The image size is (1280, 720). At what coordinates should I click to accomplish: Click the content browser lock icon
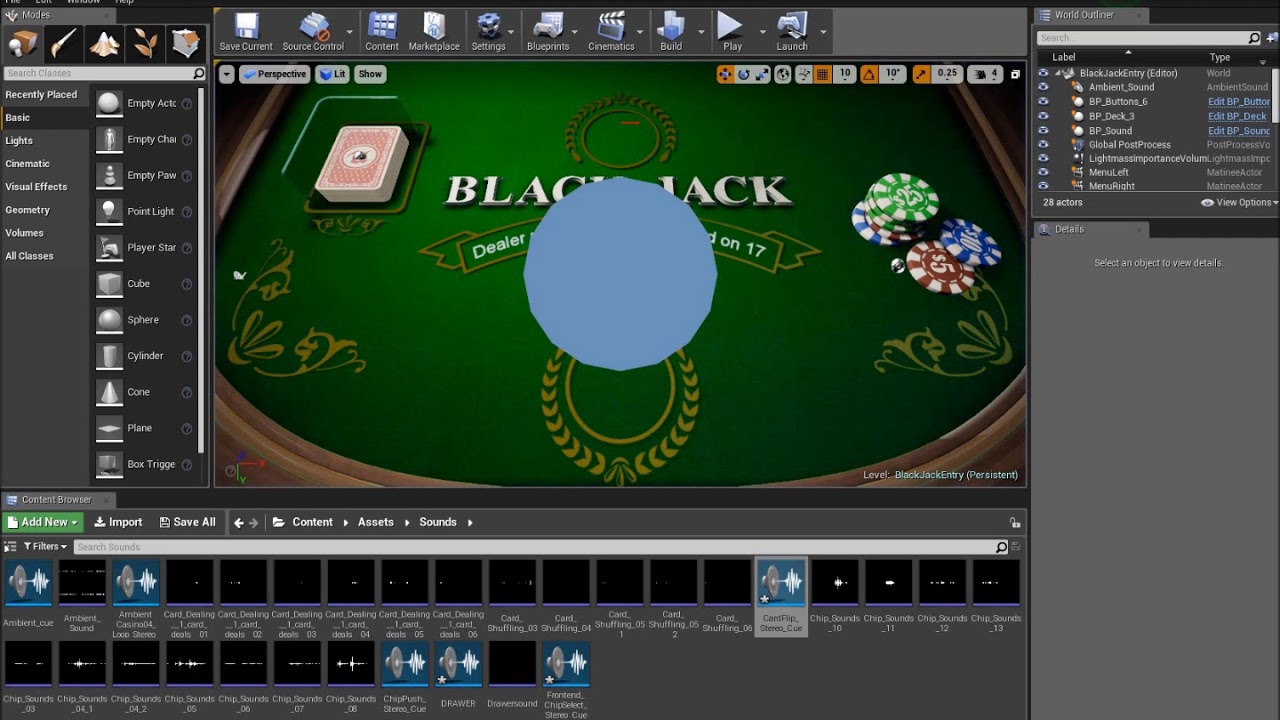click(x=1015, y=522)
